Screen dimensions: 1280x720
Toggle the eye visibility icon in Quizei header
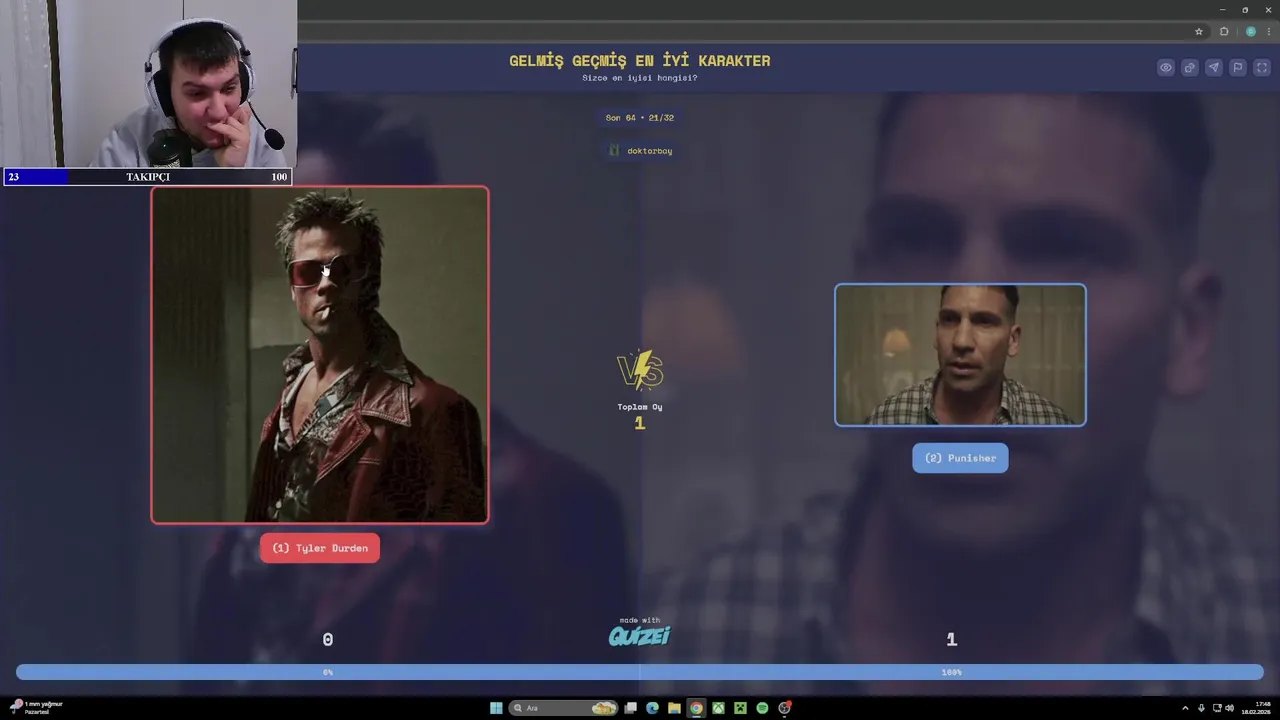pyautogui.click(x=1166, y=68)
